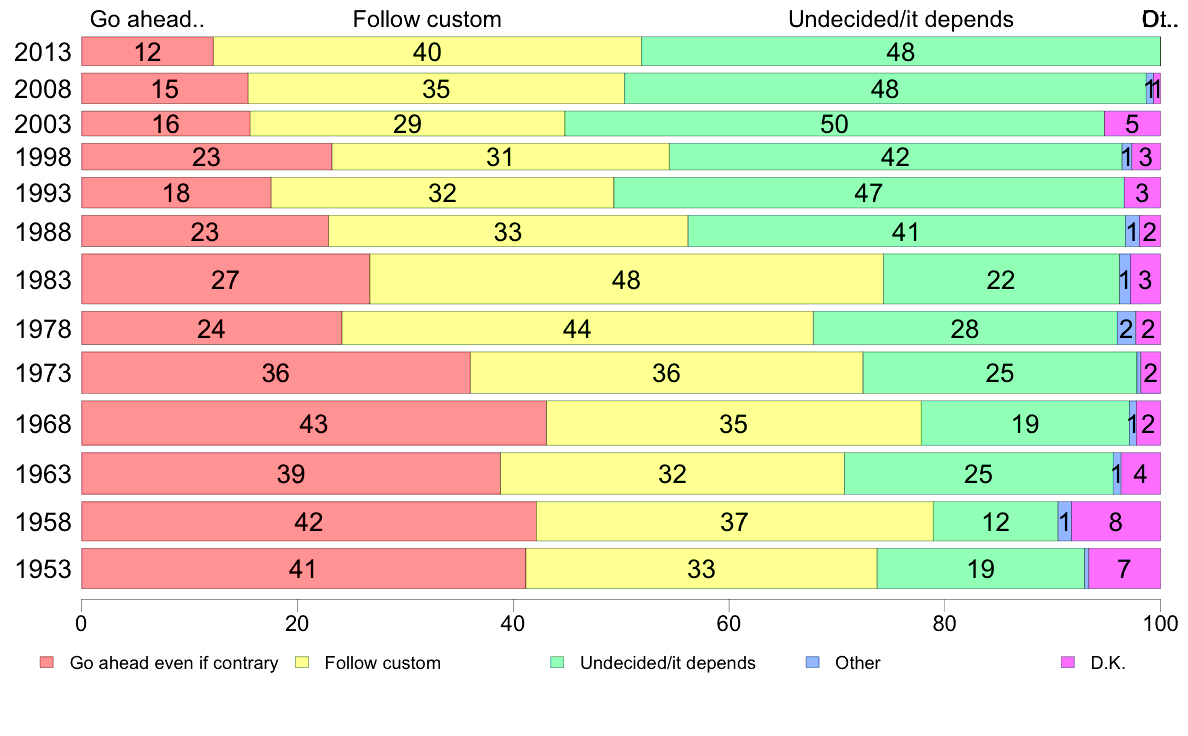1188x736 pixels.
Task: Click the Go ahead.. column header
Action: pyautogui.click(x=147, y=19)
